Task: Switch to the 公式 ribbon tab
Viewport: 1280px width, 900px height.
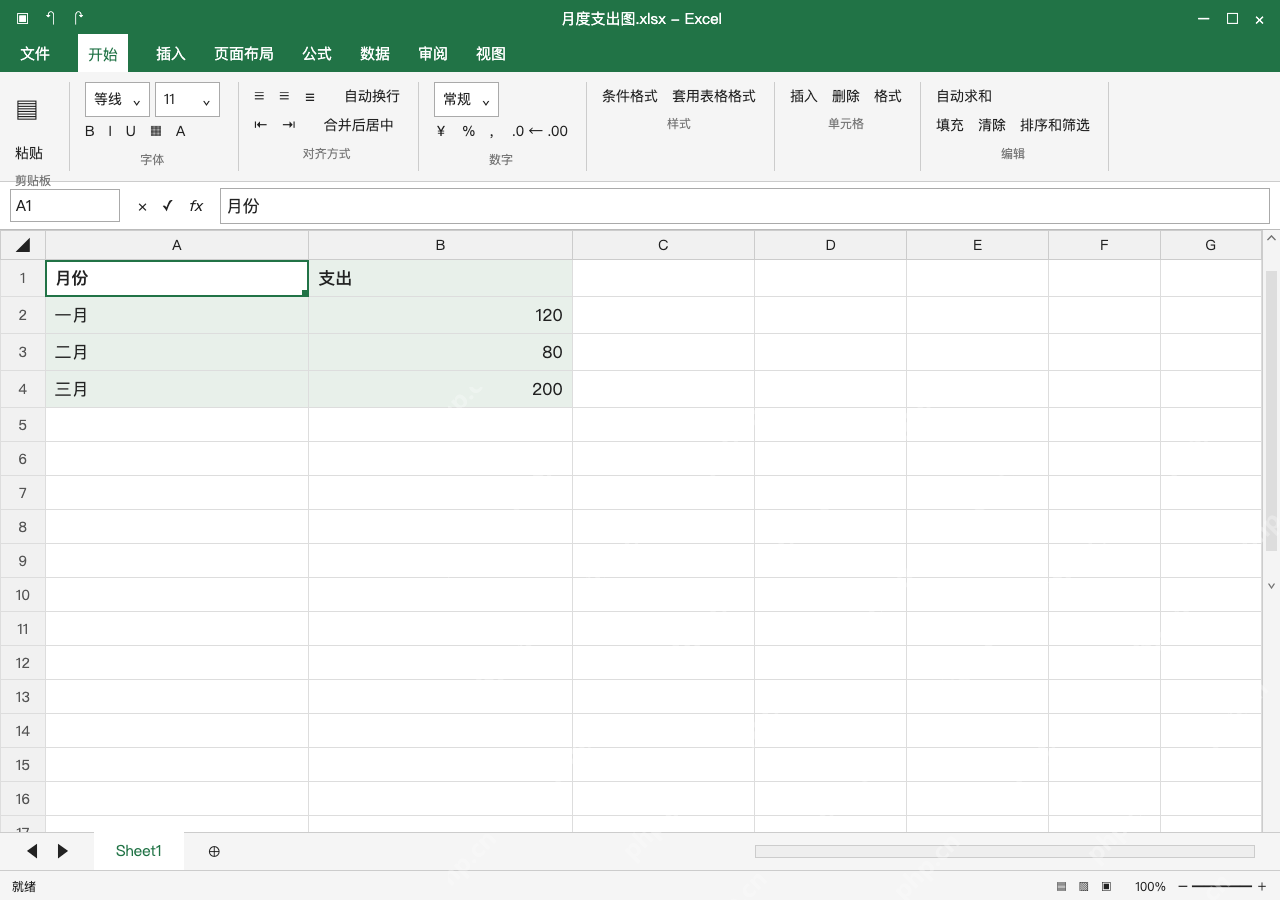Action: click(x=317, y=54)
